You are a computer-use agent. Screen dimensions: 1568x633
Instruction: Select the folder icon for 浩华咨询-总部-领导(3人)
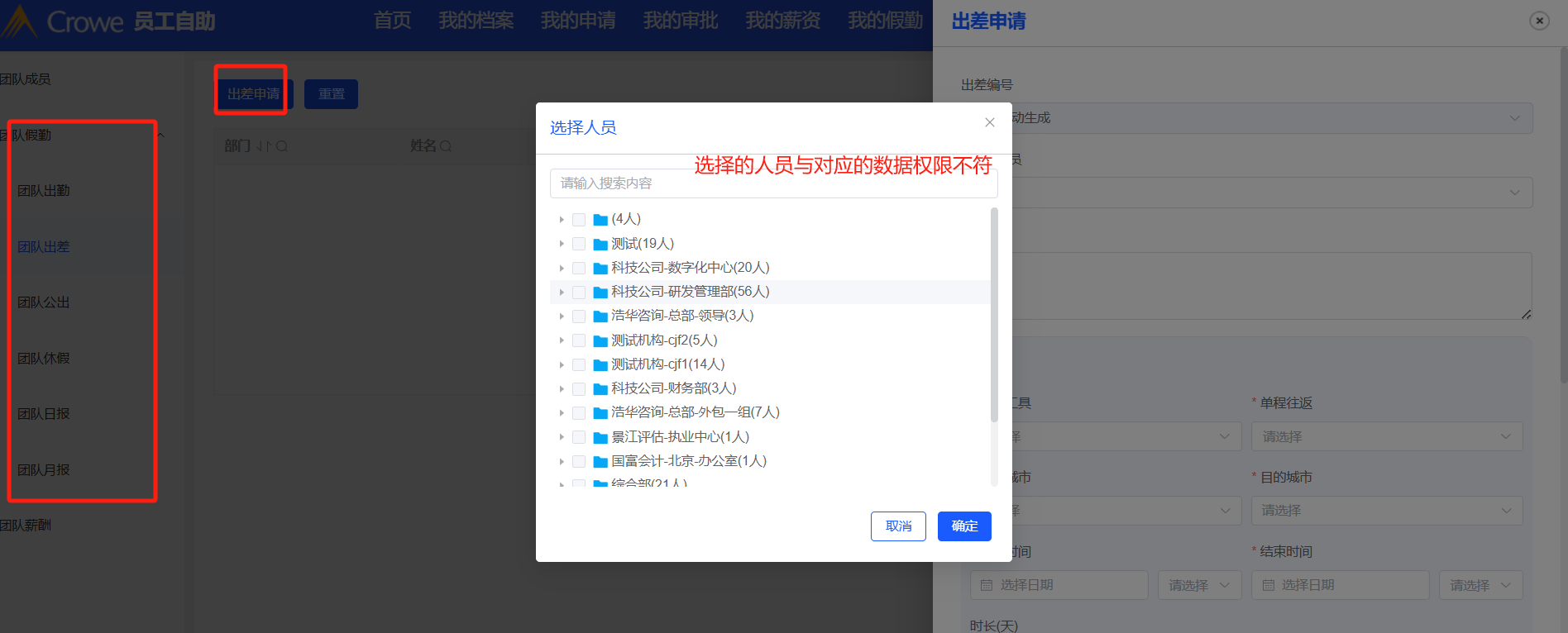click(601, 316)
